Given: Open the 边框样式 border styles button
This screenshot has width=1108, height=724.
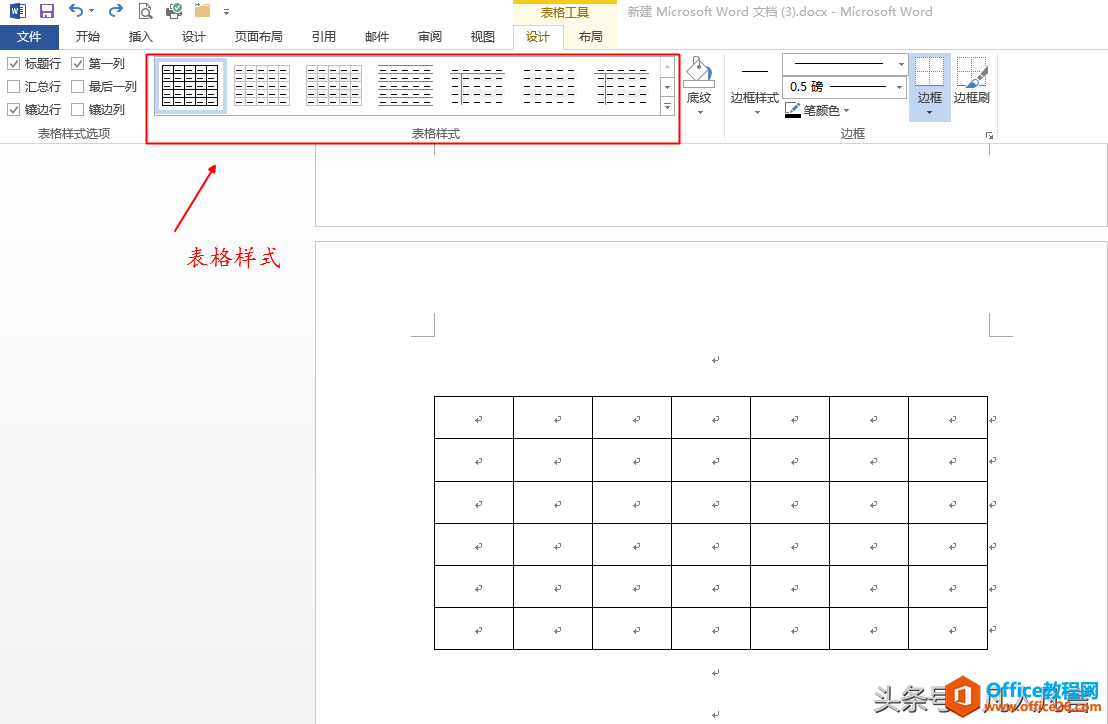Looking at the screenshot, I should click(754, 86).
